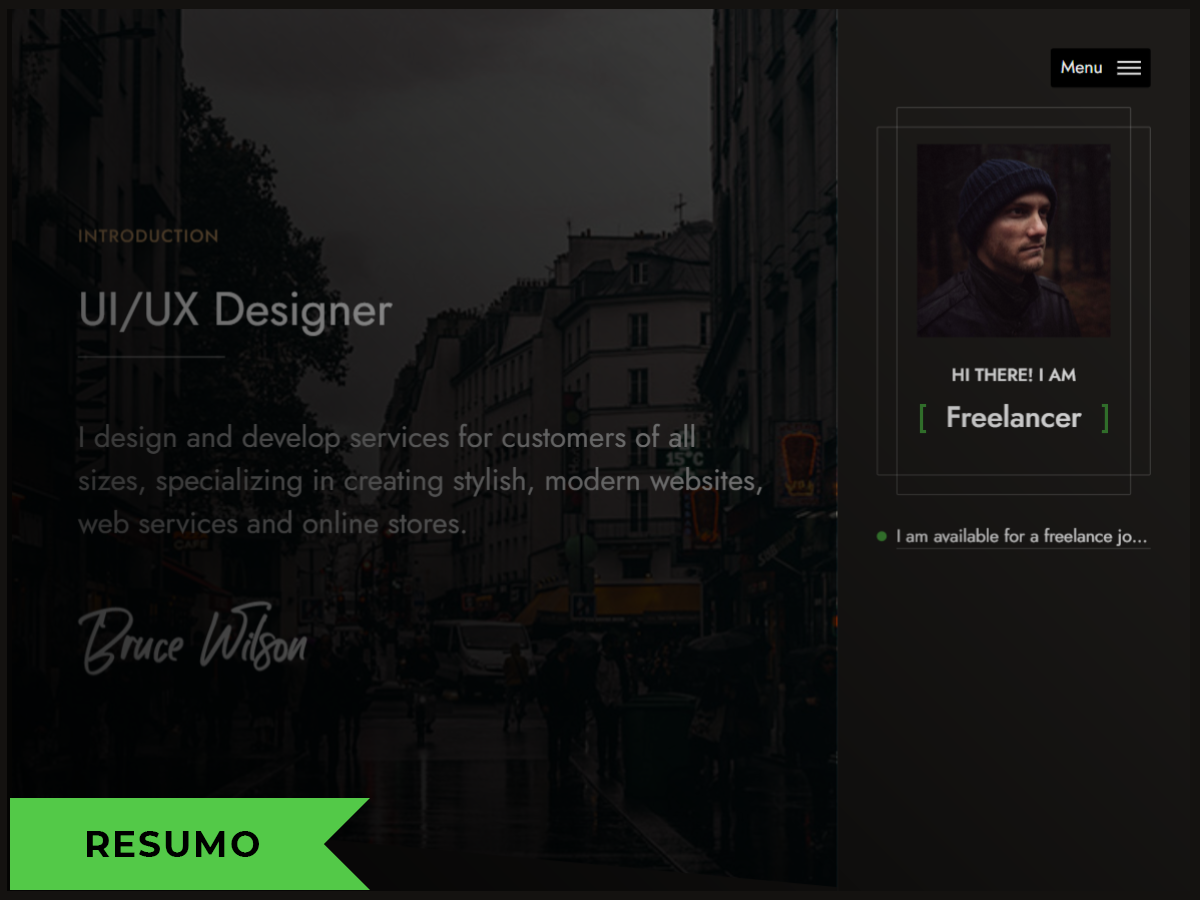The width and height of the screenshot is (1200, 900).
Task: Click the cross atop the building roof
Action: click(680, 210)
